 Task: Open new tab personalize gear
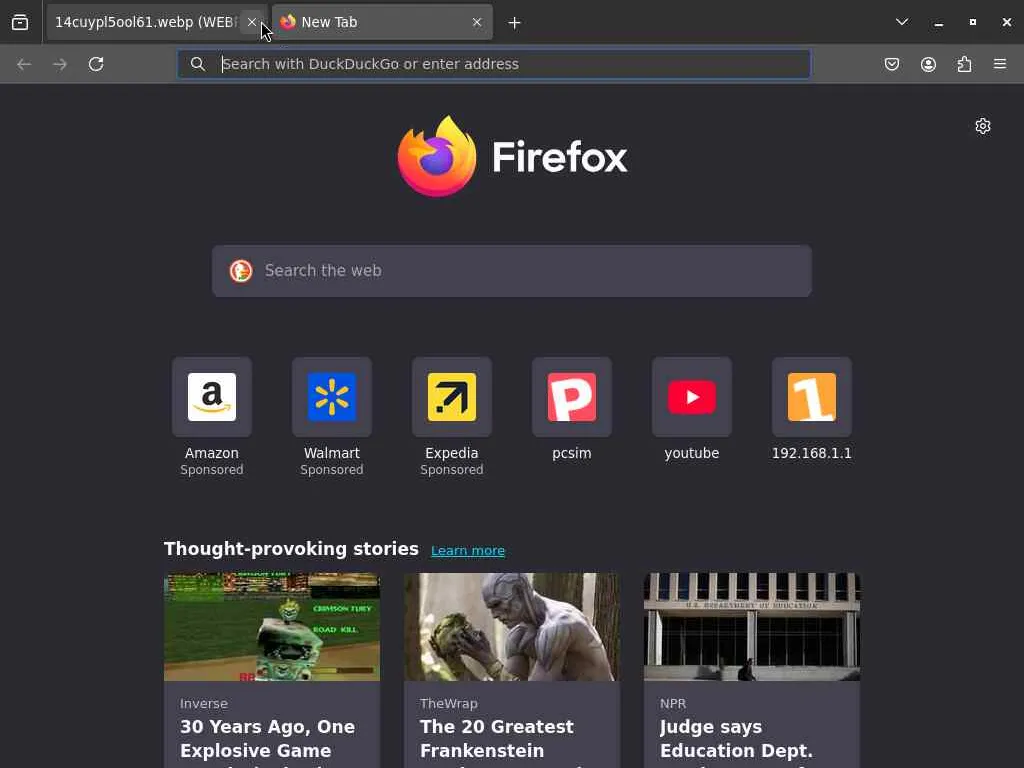[983, 126]
